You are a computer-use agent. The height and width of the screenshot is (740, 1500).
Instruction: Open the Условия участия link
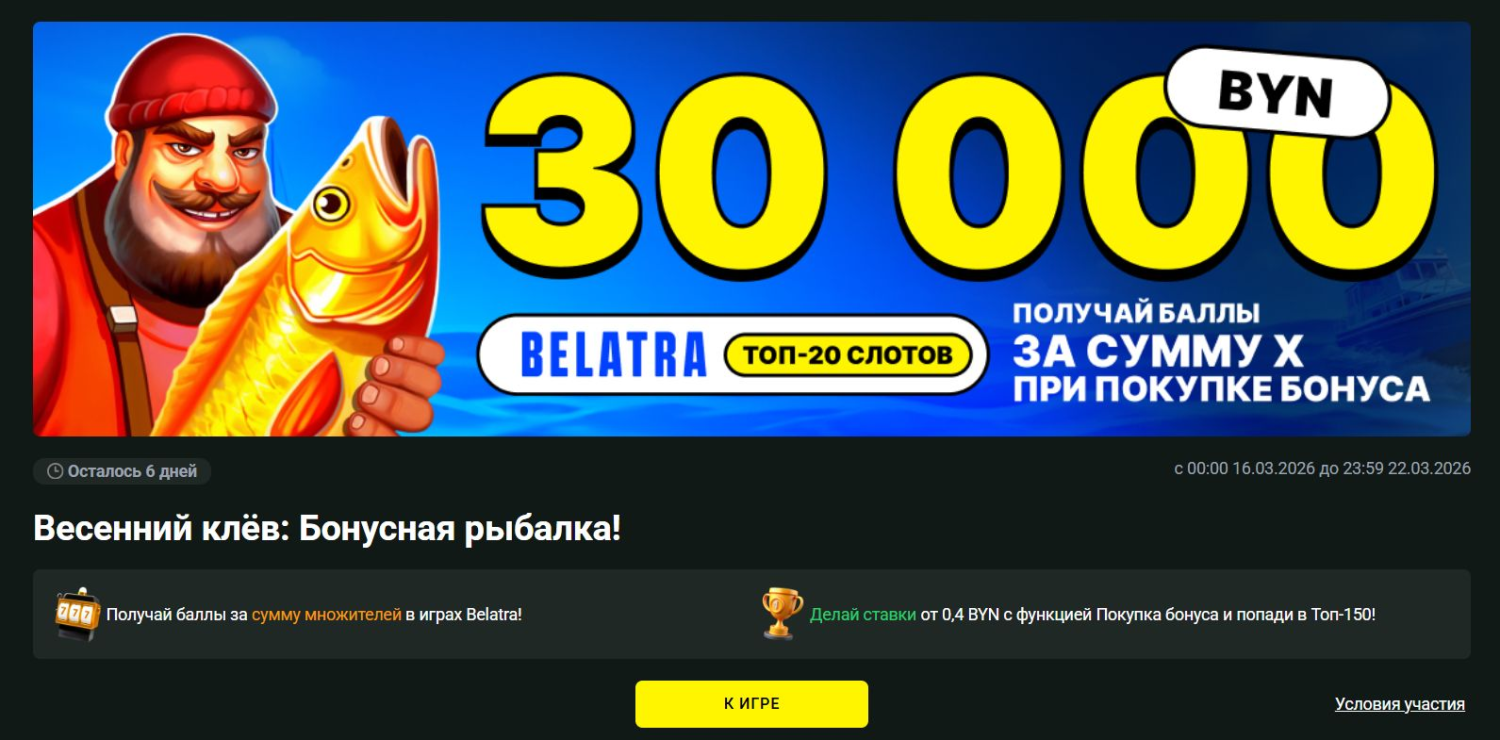[1399, 704]
